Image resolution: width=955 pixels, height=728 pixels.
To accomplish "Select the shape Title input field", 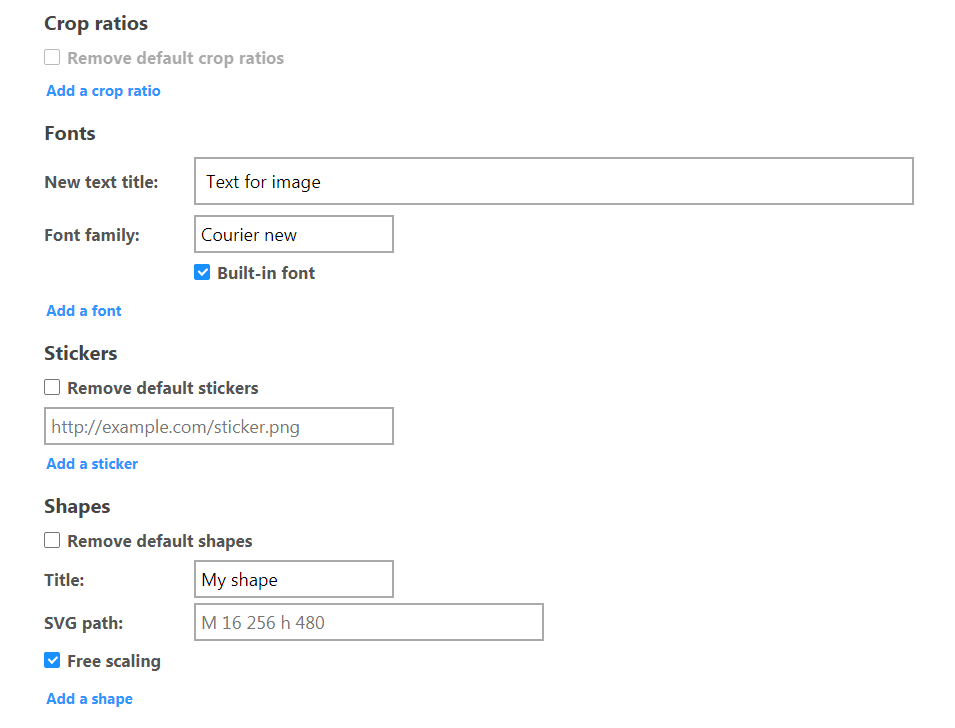I will tap(294, 579).
